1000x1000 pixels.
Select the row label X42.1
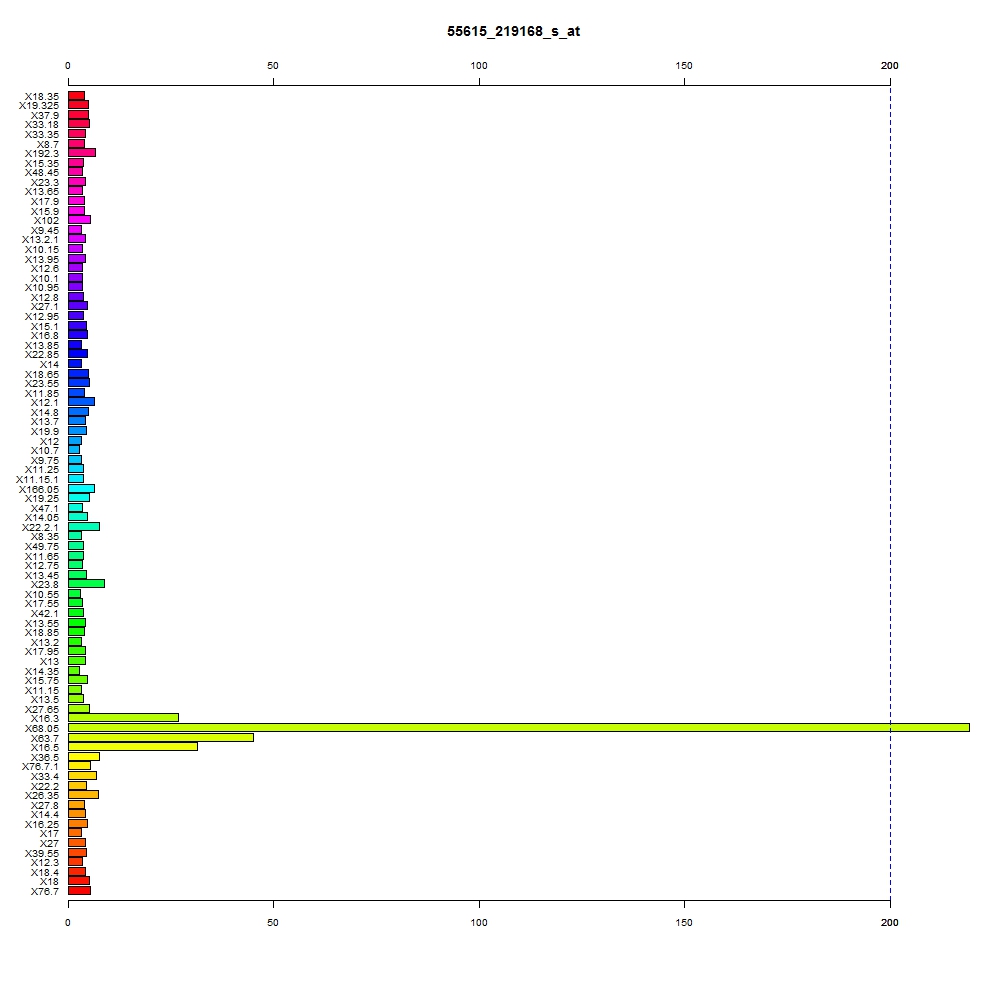point(45,614)
